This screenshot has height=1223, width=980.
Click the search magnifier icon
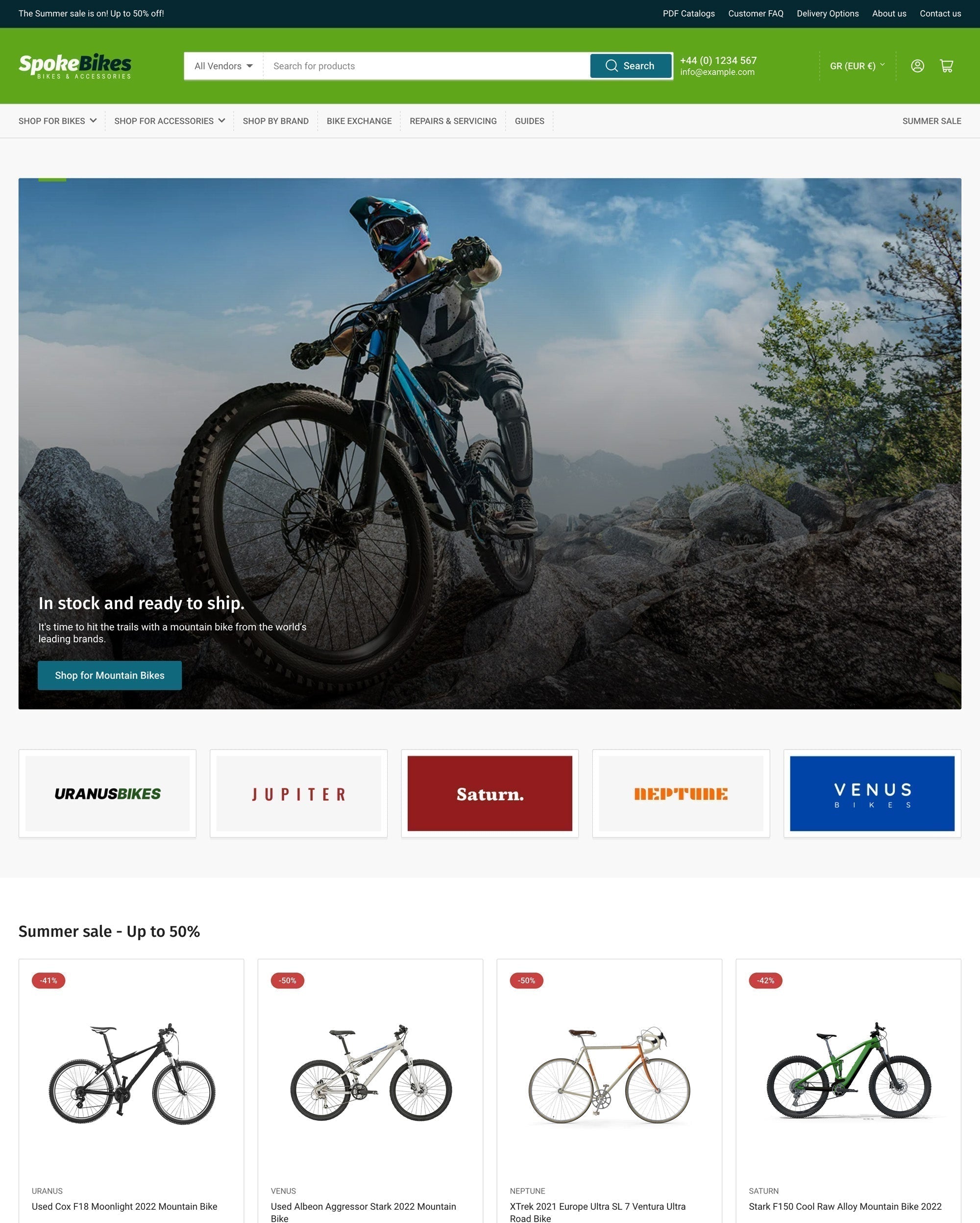click(612, 65)
